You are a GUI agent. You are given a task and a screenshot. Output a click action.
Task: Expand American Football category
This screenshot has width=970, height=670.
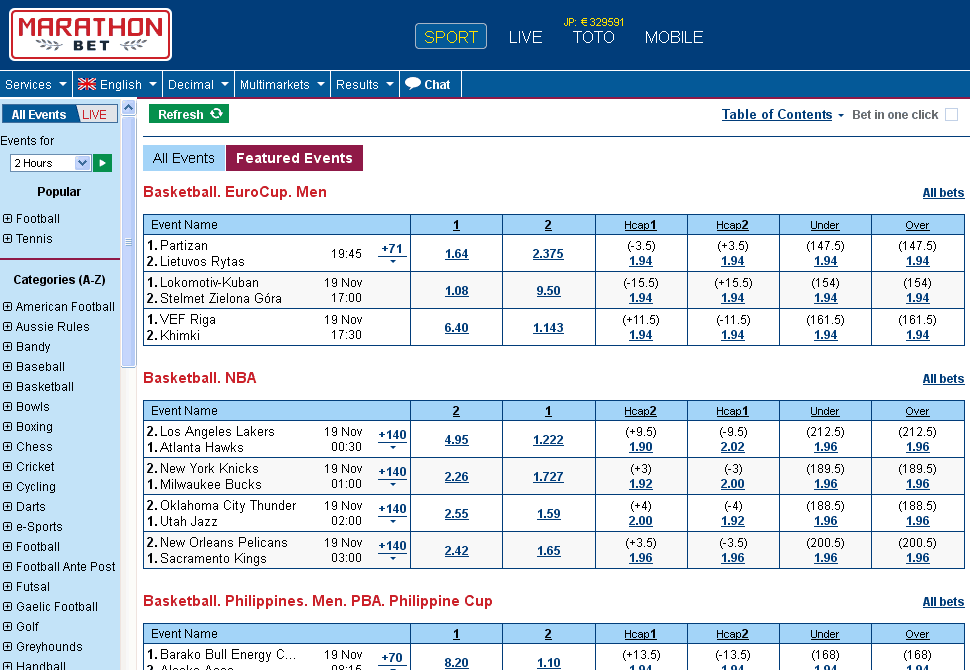(7, 306)
